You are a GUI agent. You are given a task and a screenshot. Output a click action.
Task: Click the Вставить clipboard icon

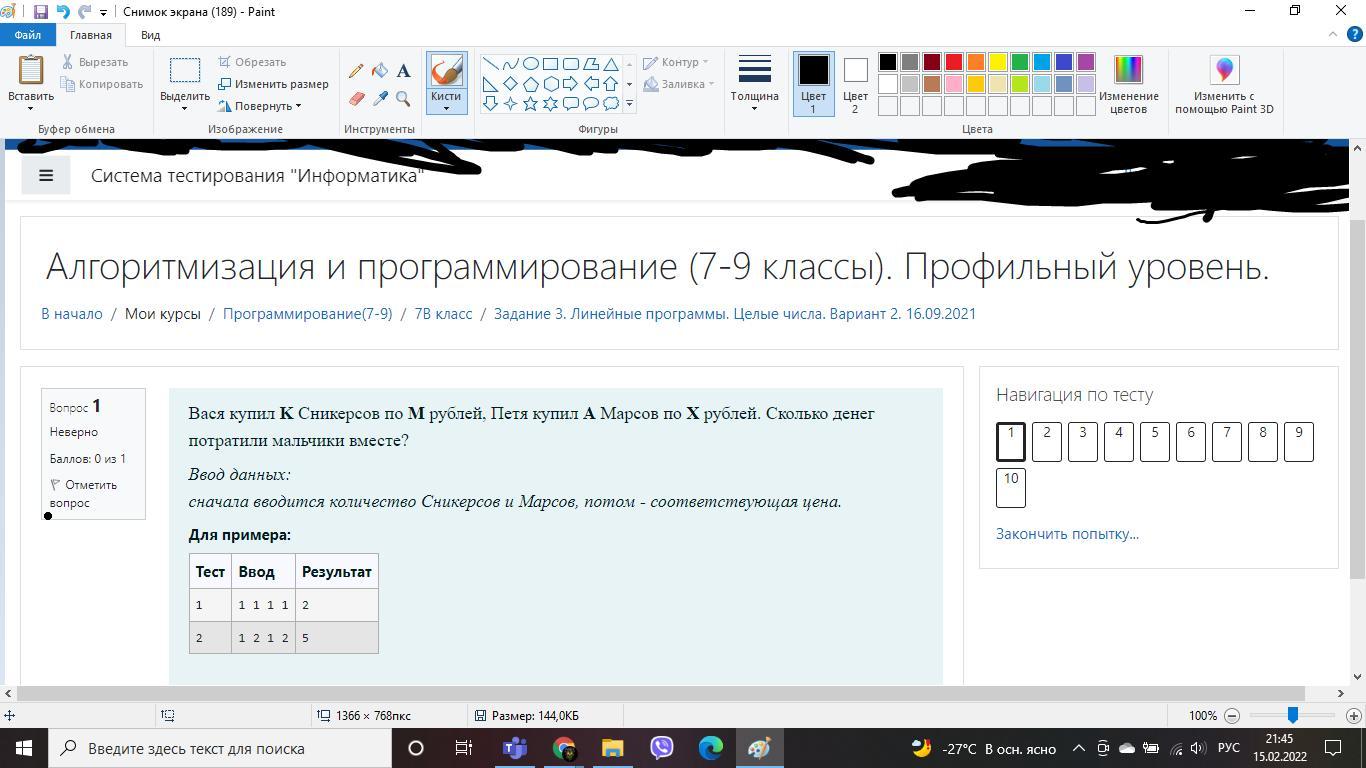click(x=31, y=70)
